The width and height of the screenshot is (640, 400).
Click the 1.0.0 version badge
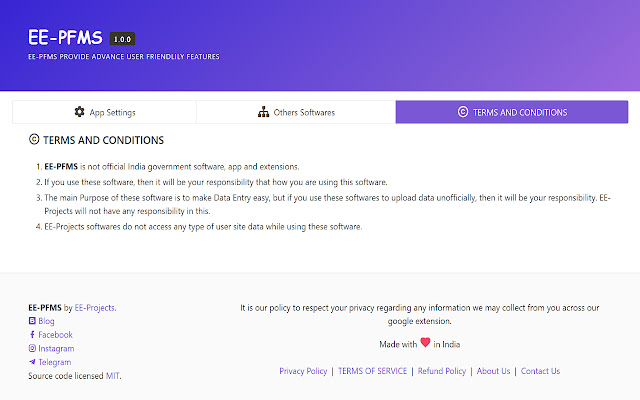click(x=123, y=39)
